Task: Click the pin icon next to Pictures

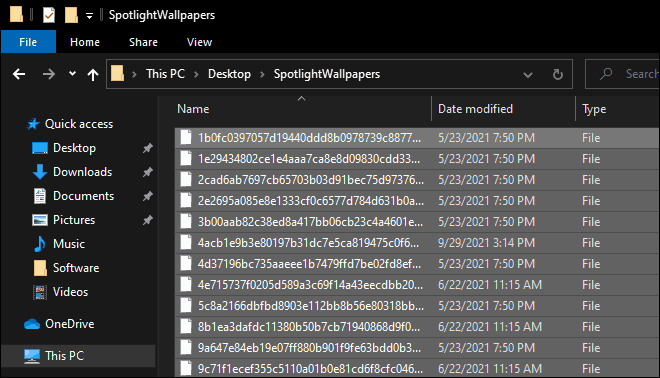Action: point(147,220)
